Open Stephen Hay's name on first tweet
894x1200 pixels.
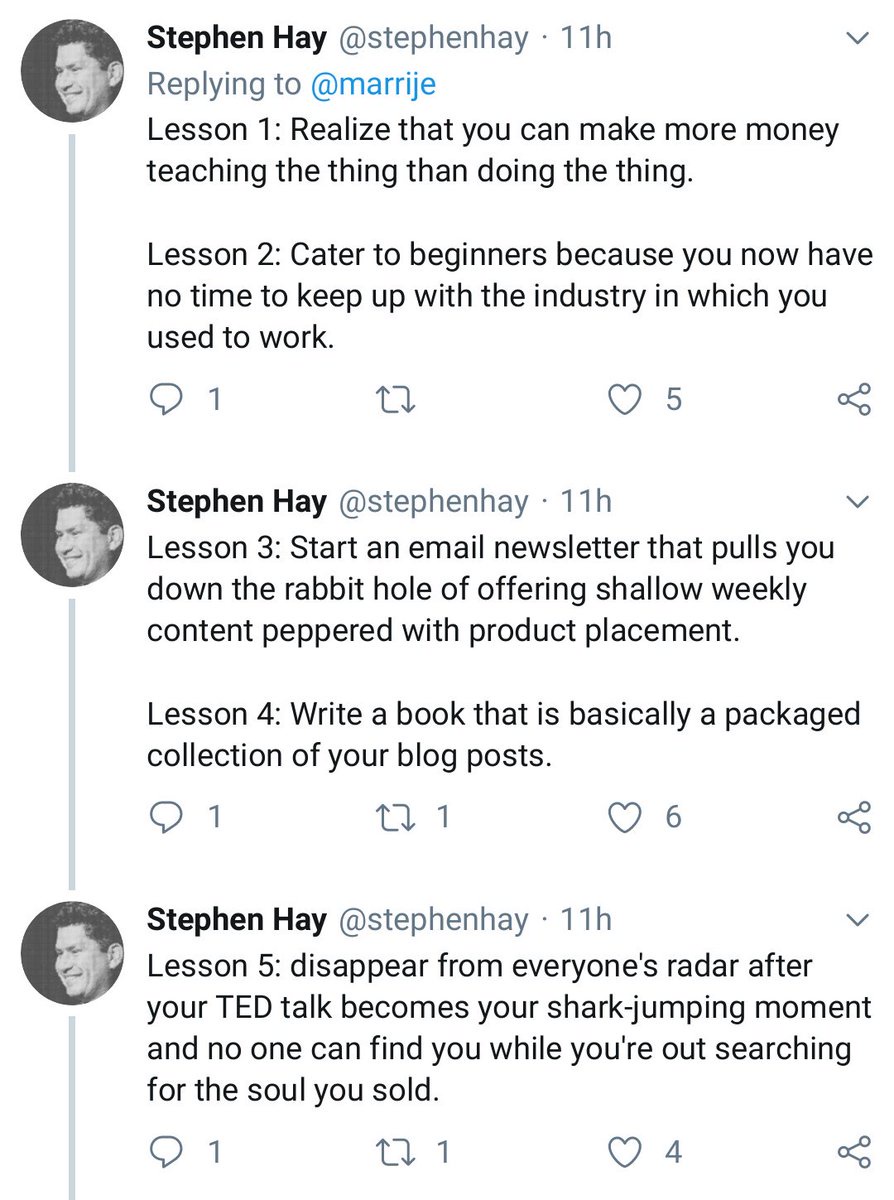pos(236,39)
